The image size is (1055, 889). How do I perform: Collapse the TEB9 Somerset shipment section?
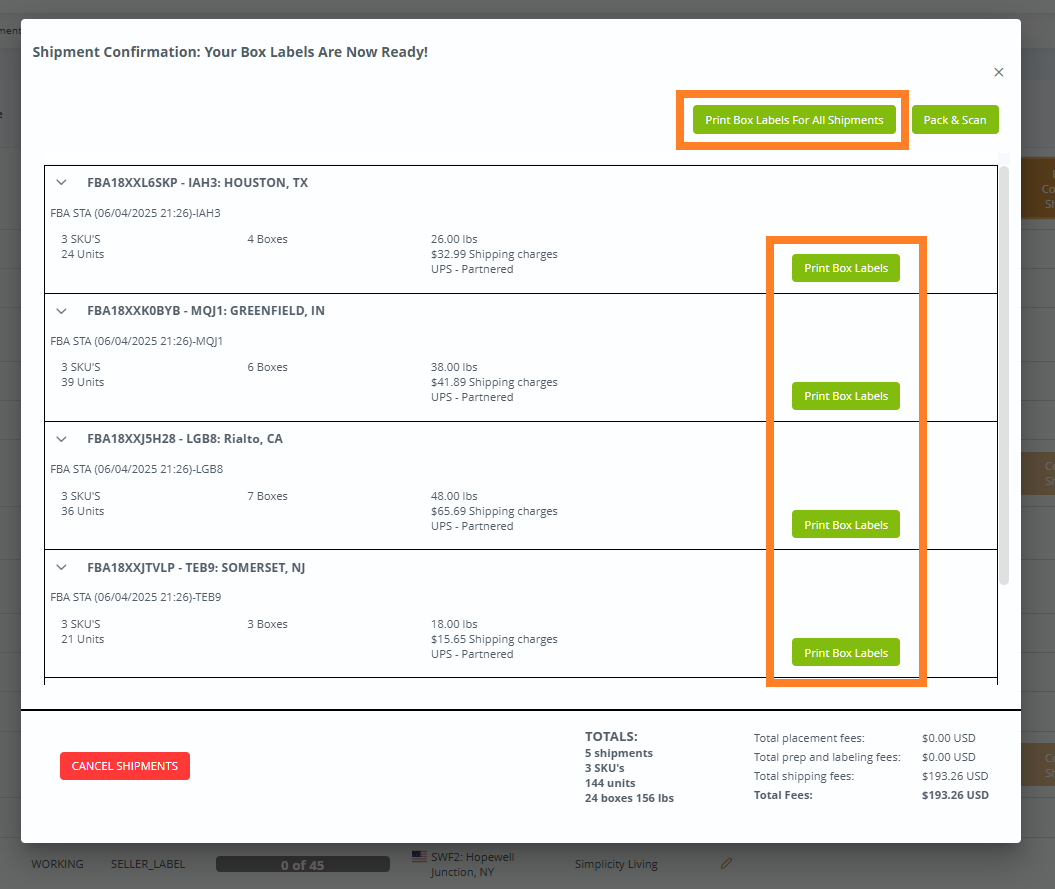pos(61,567)
